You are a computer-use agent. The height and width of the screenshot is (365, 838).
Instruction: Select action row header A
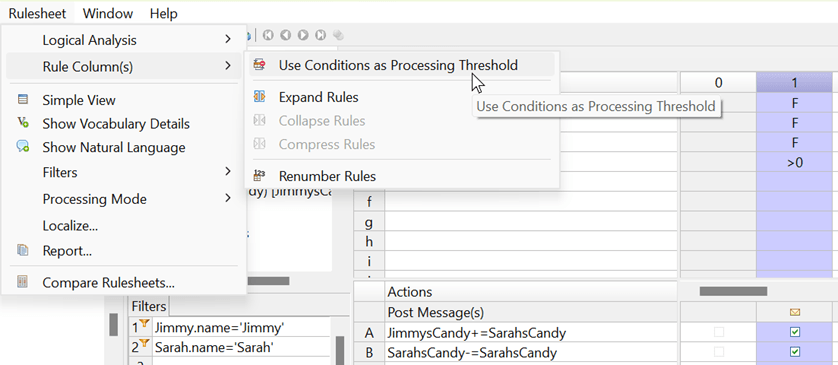tap(369, 333)
